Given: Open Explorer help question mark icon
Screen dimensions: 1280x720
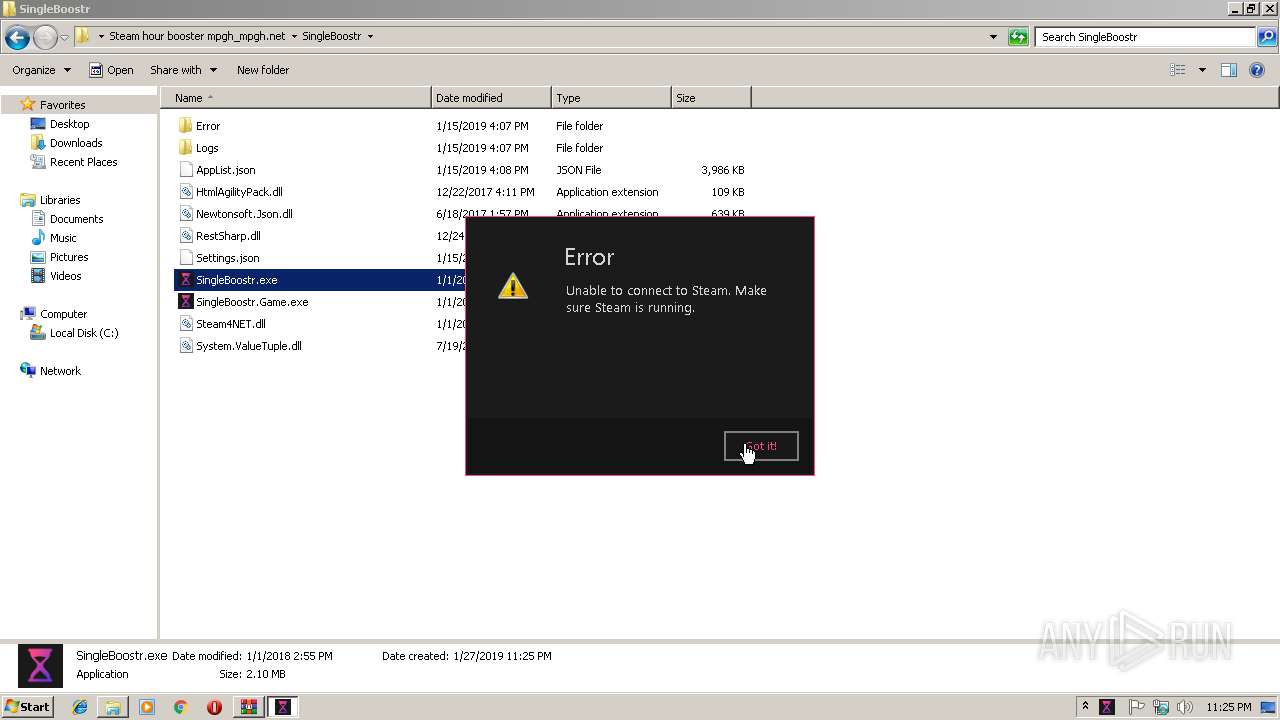Looking at the screenshot, I should click(x=1258, y=70).
